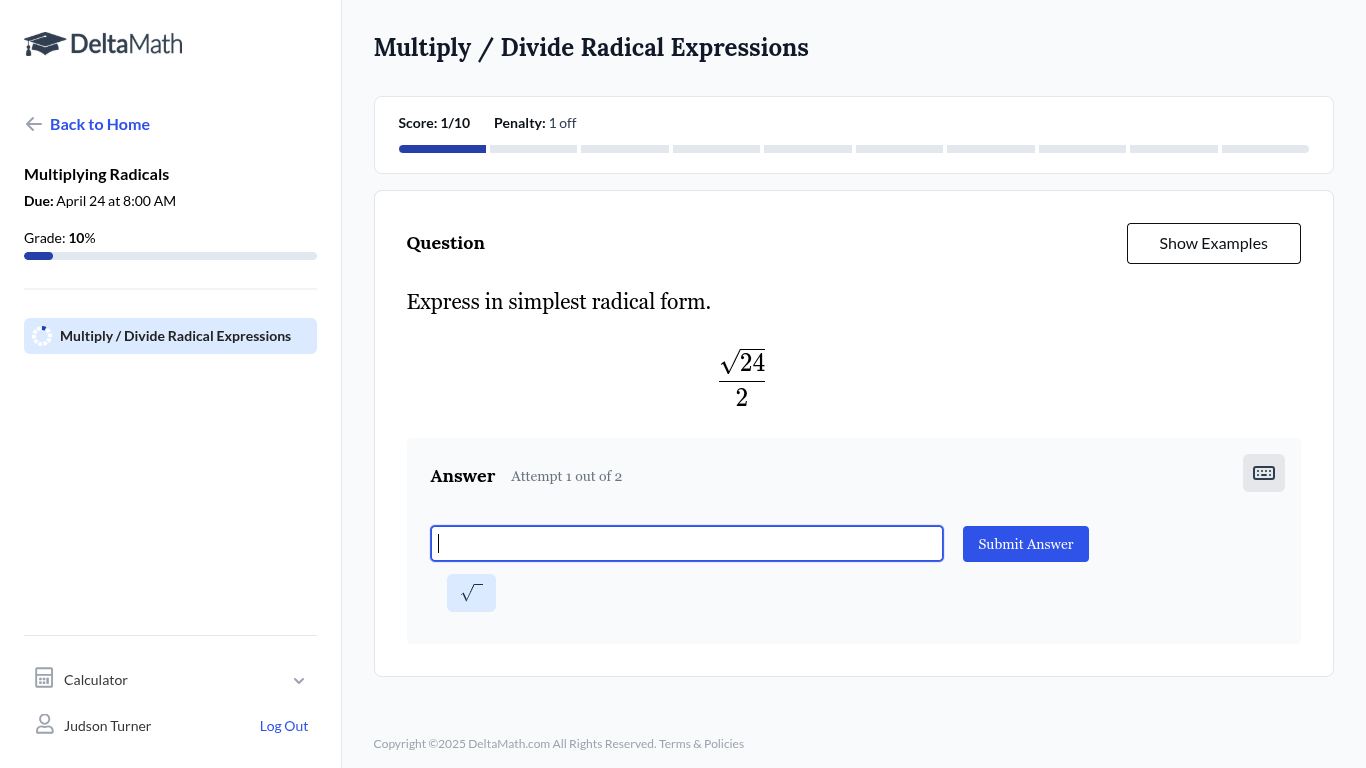Click the calculator icon
1366x768 pixels.
pos(44,679)
